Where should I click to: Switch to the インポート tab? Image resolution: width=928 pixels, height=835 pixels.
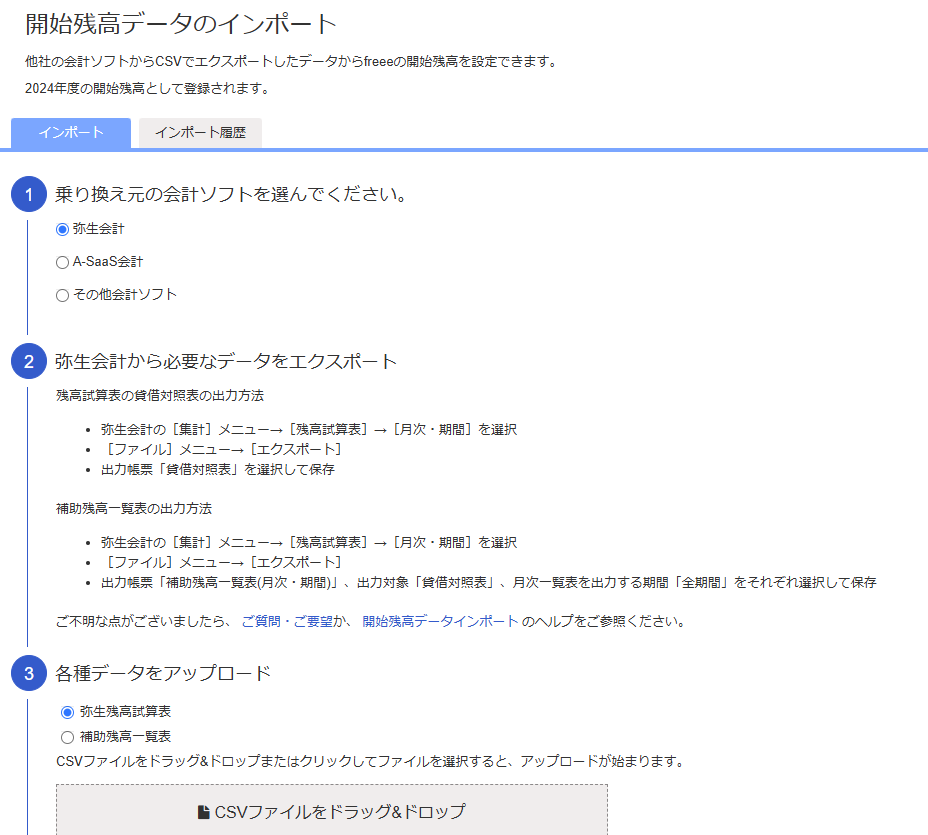click(71, 133)
